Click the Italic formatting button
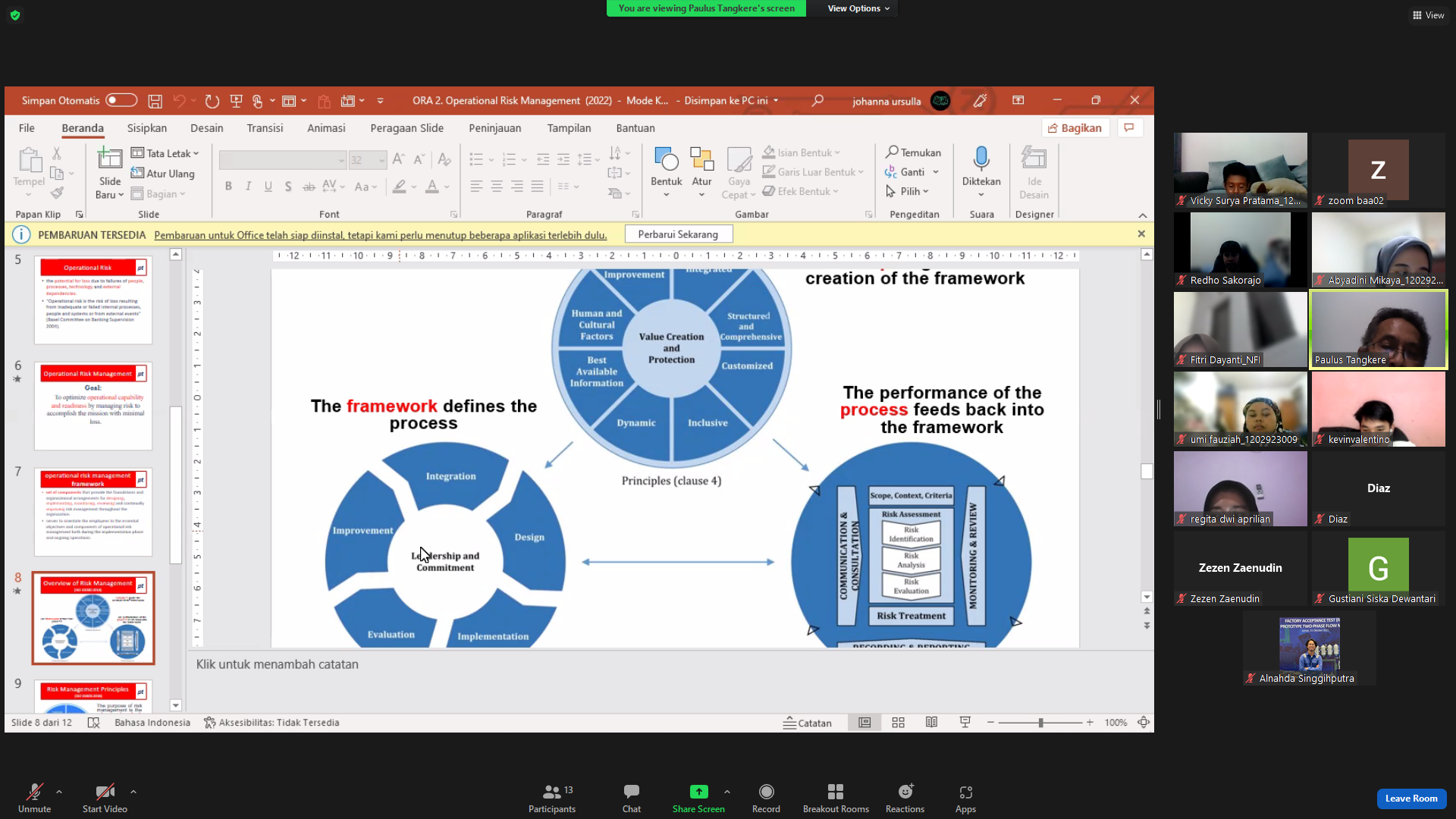The height and width of the screenshot is (819, 1456). point(248,187)
